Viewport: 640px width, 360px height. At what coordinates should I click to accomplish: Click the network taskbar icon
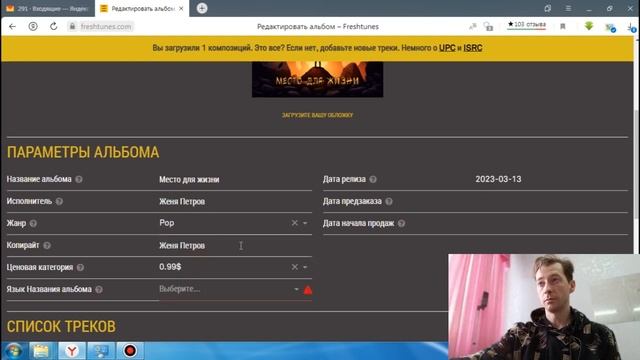[x=101, y=351]
